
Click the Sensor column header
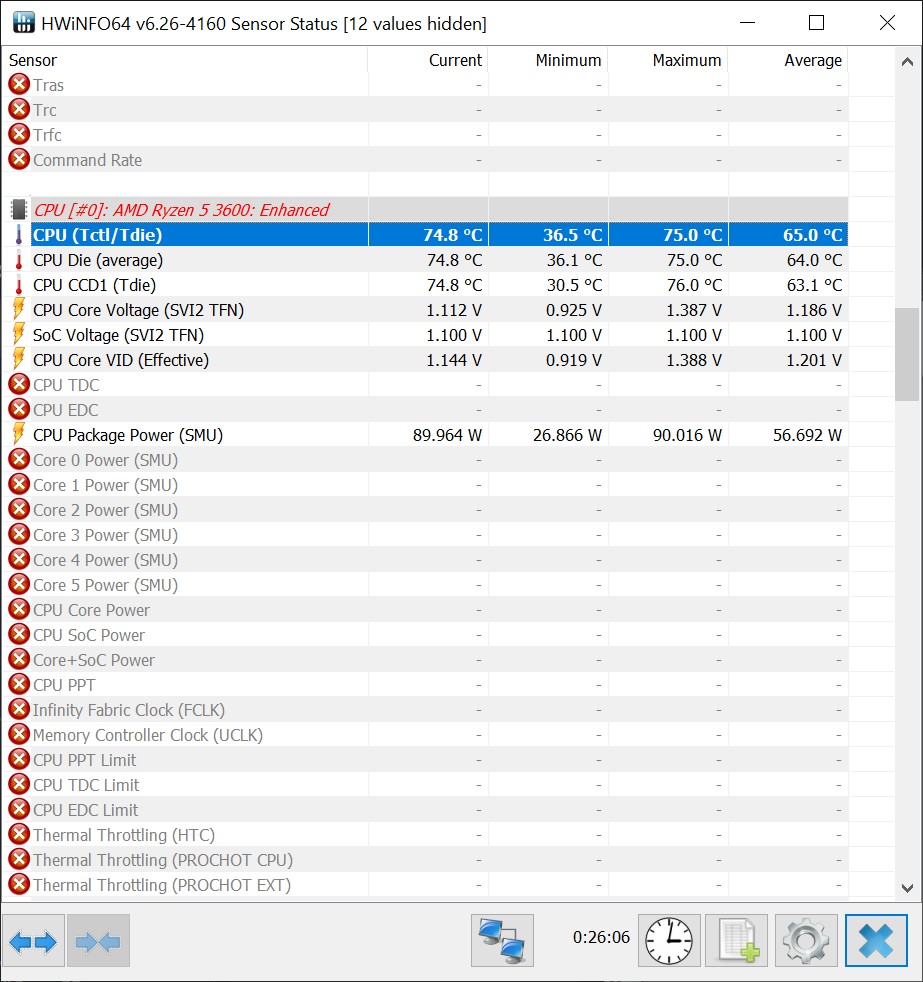coord(185,60)
